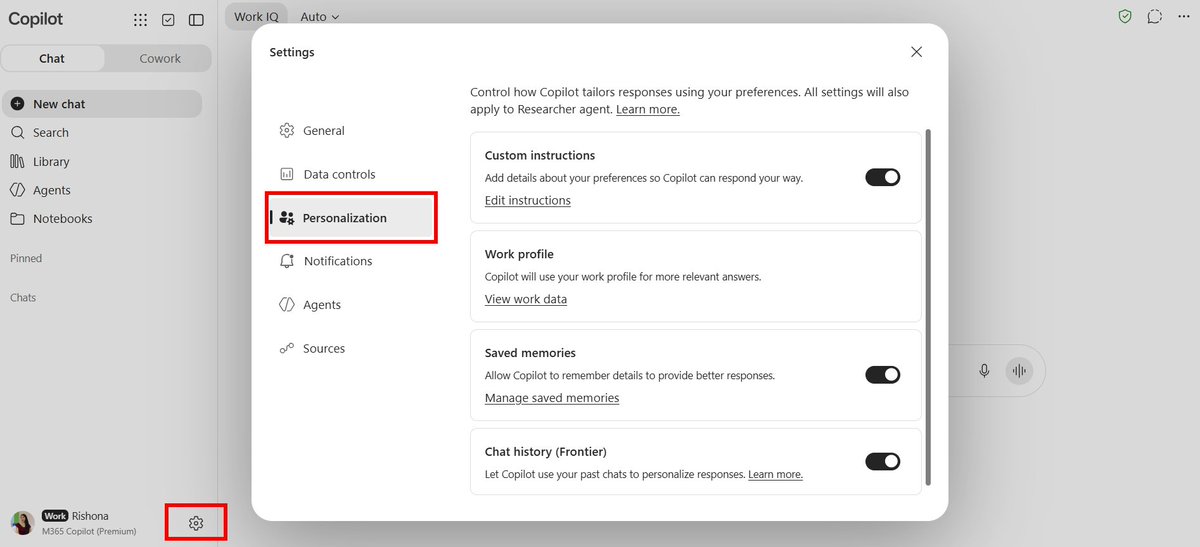Switch to the Chat tab
The image size is (1200, 547).
[x=52, y=59]
